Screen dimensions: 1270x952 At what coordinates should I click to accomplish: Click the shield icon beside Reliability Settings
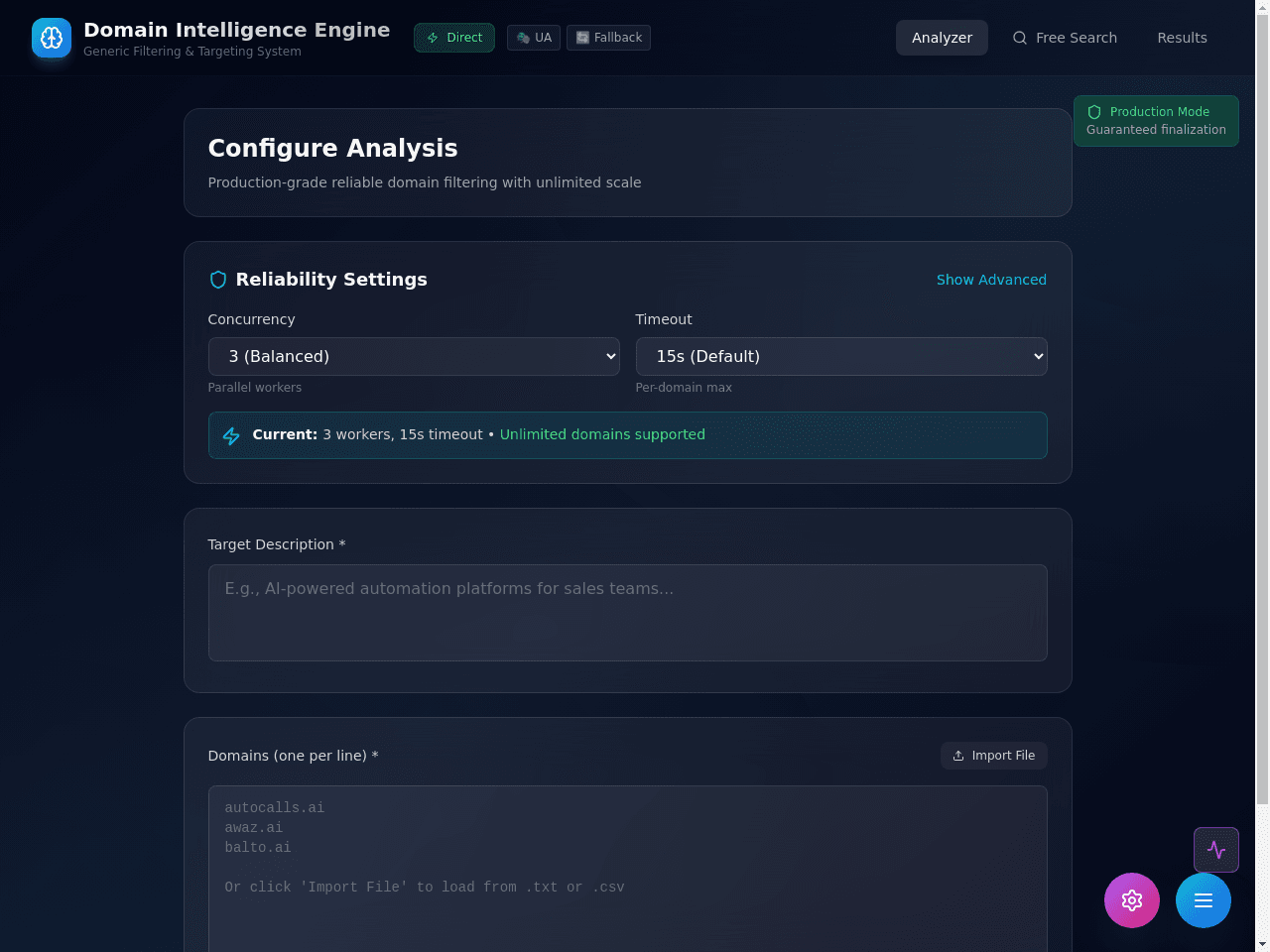(218, 280)
